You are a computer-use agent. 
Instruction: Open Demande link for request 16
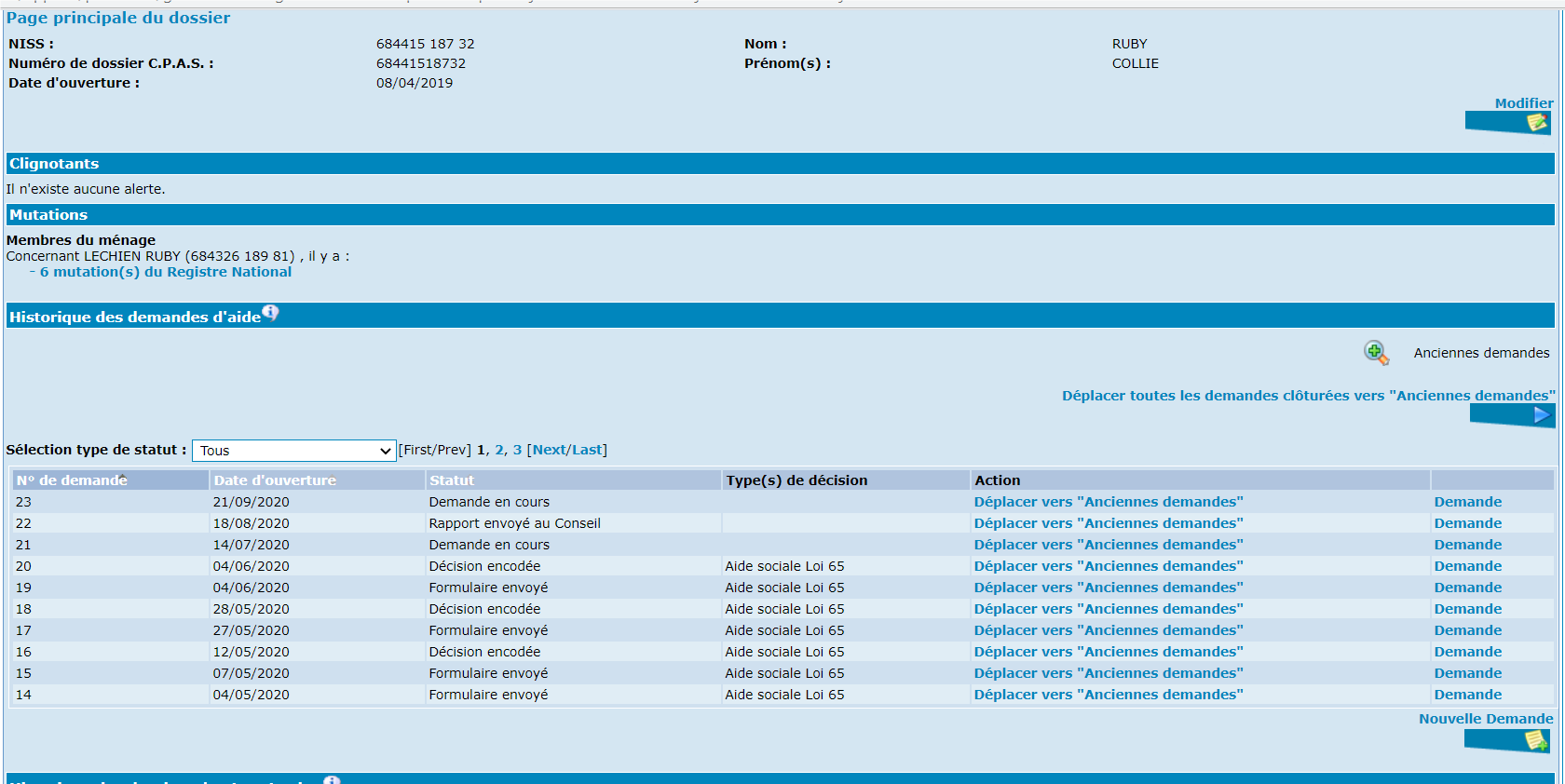click(x=1468, y=652)
